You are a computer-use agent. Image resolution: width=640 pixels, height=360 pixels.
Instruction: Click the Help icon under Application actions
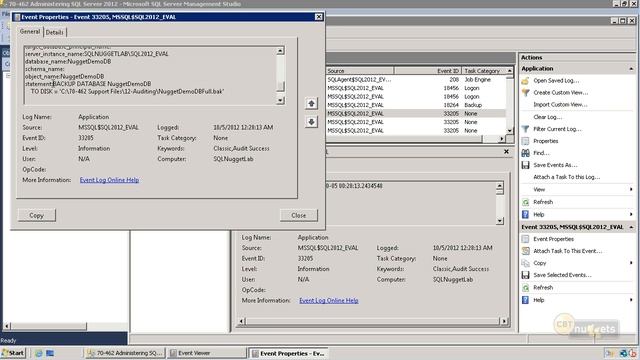point(525,214)
